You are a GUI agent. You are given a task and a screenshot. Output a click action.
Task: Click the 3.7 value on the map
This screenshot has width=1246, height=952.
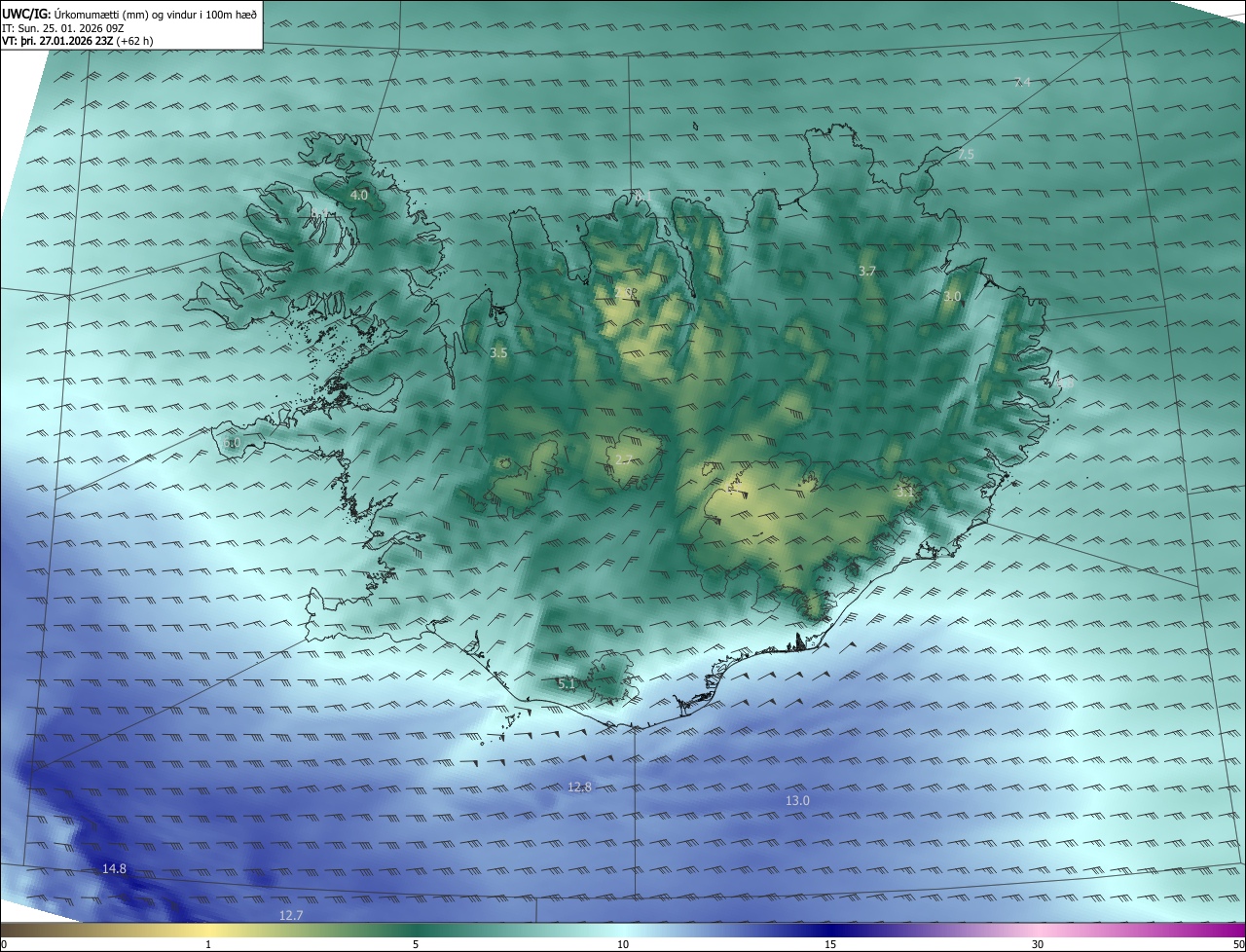click(x=867, y=271)
